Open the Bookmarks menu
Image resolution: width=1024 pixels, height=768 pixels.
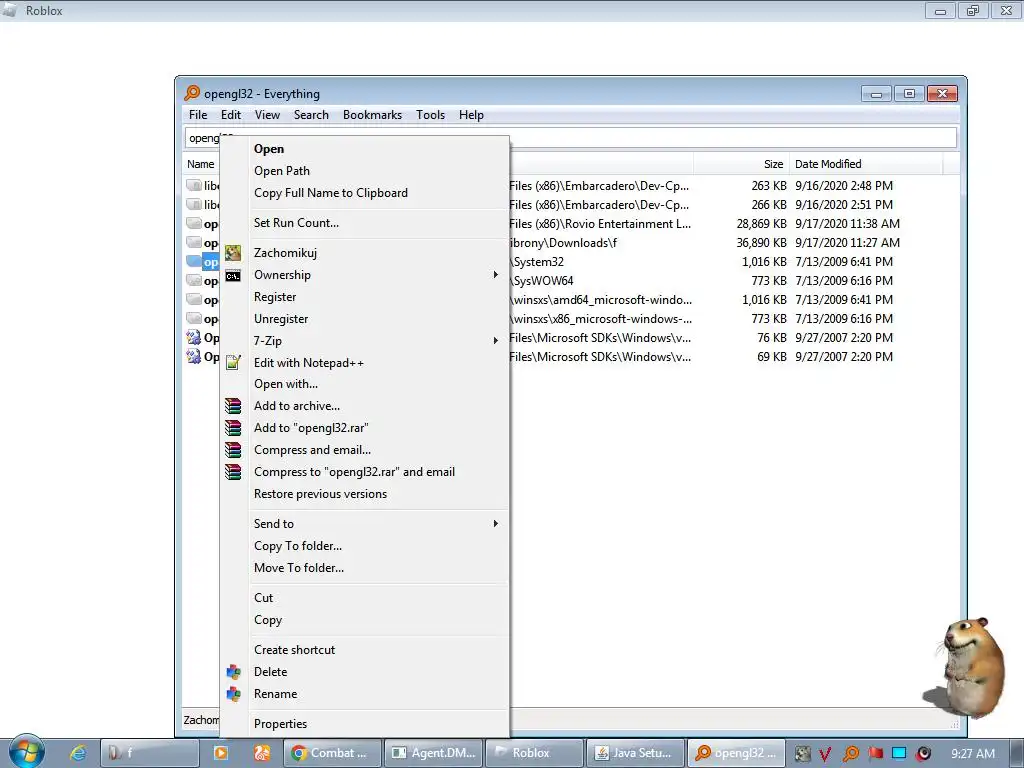click(372, 115)
